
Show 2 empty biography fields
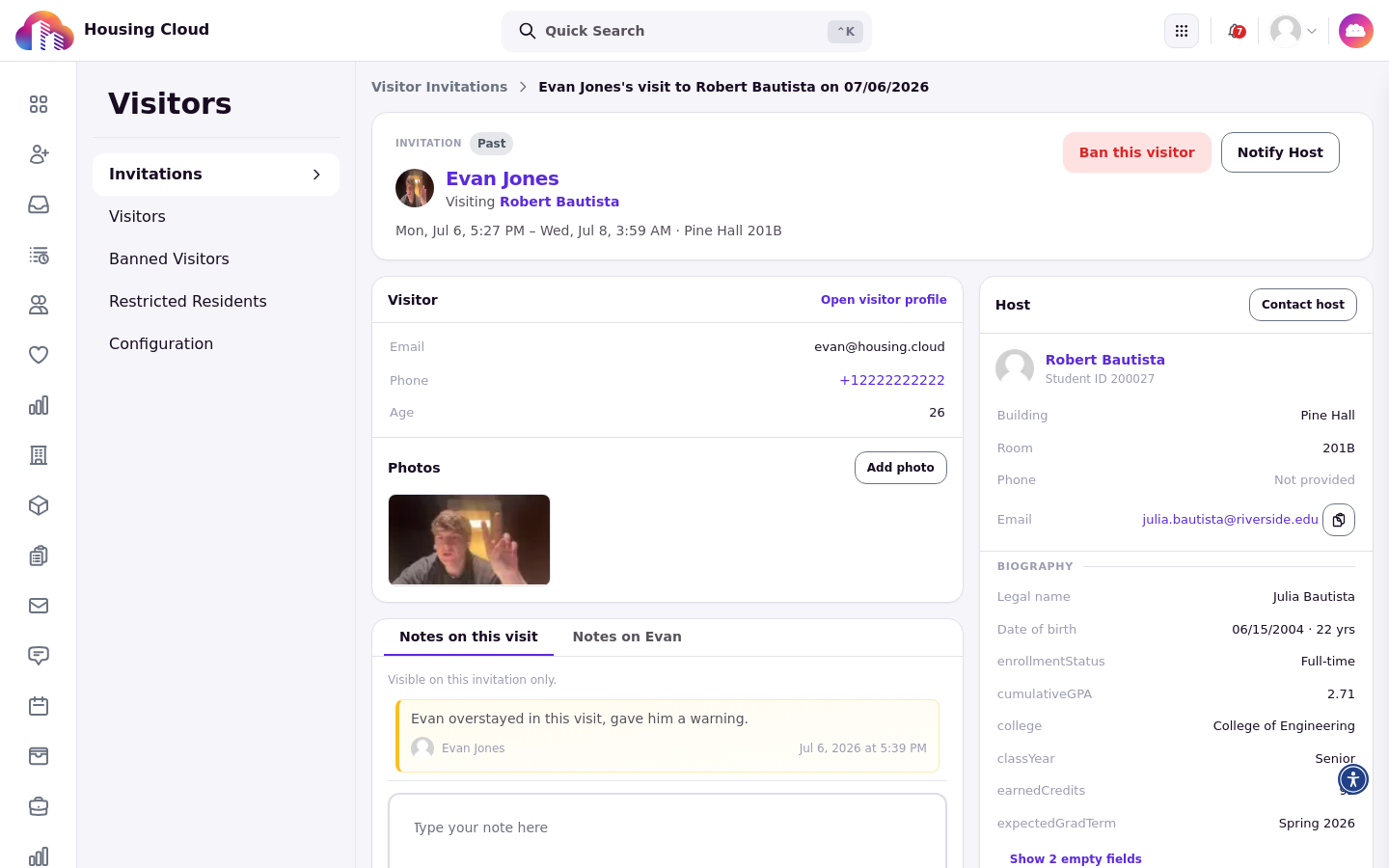pyautogui.click(x=1076, y=859)
